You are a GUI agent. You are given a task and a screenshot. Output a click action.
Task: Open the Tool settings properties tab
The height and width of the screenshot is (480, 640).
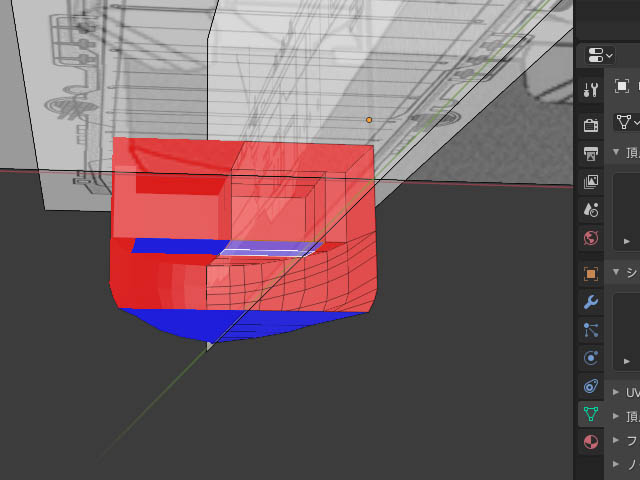[x=591, y=90]
